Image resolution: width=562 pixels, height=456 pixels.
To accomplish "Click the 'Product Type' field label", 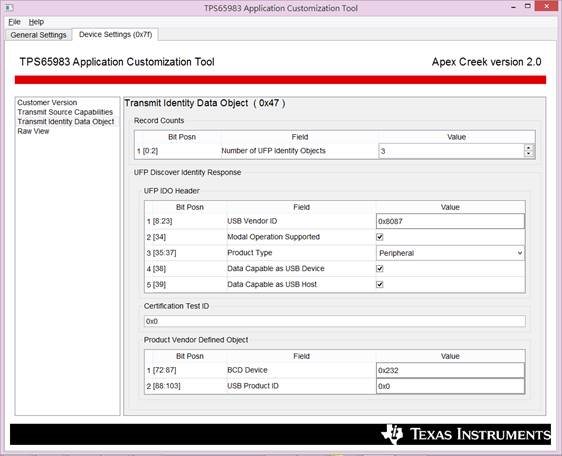I will coord(249,253).
